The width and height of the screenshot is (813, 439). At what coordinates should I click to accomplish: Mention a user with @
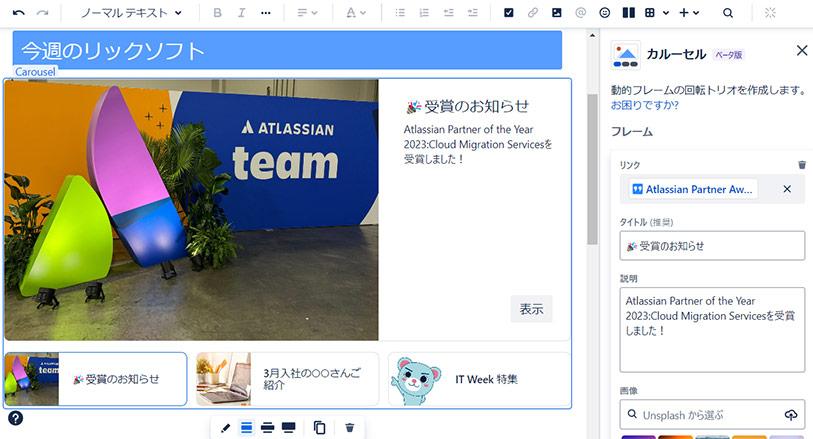[580, 13]
